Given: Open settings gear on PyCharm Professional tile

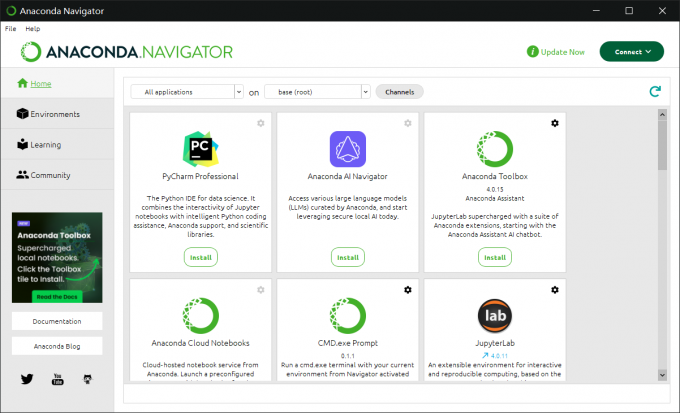Looking at the screenshot, I should (x=261, y=123).
